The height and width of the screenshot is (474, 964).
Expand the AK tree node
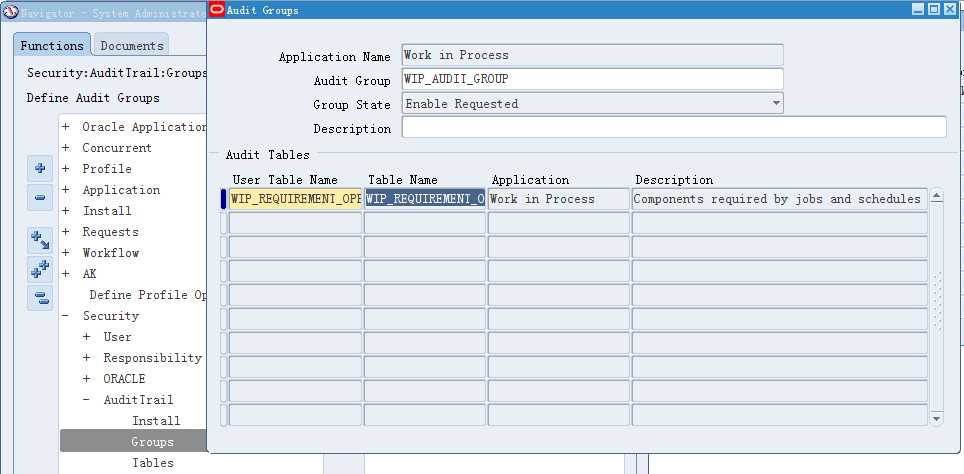[x=66, y=274]
